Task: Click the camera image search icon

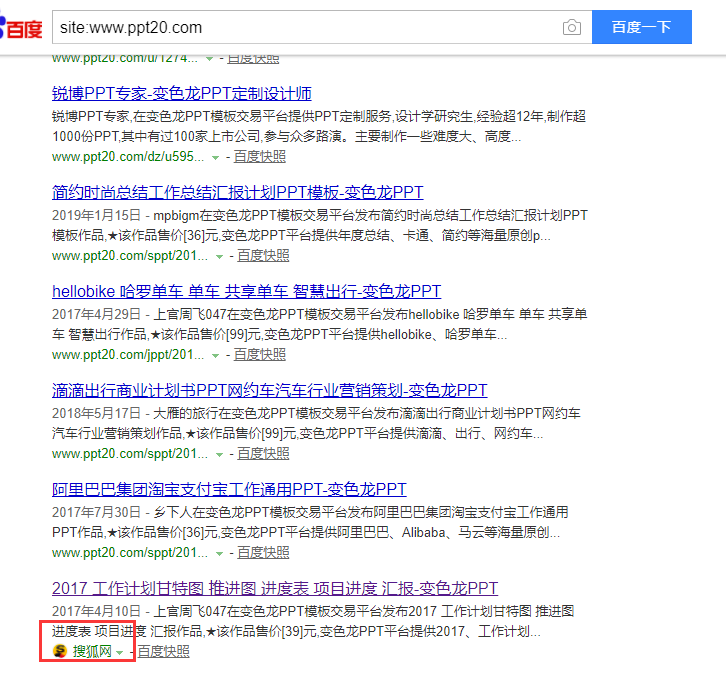Action: pyautogui.click(x=572, y=27)
